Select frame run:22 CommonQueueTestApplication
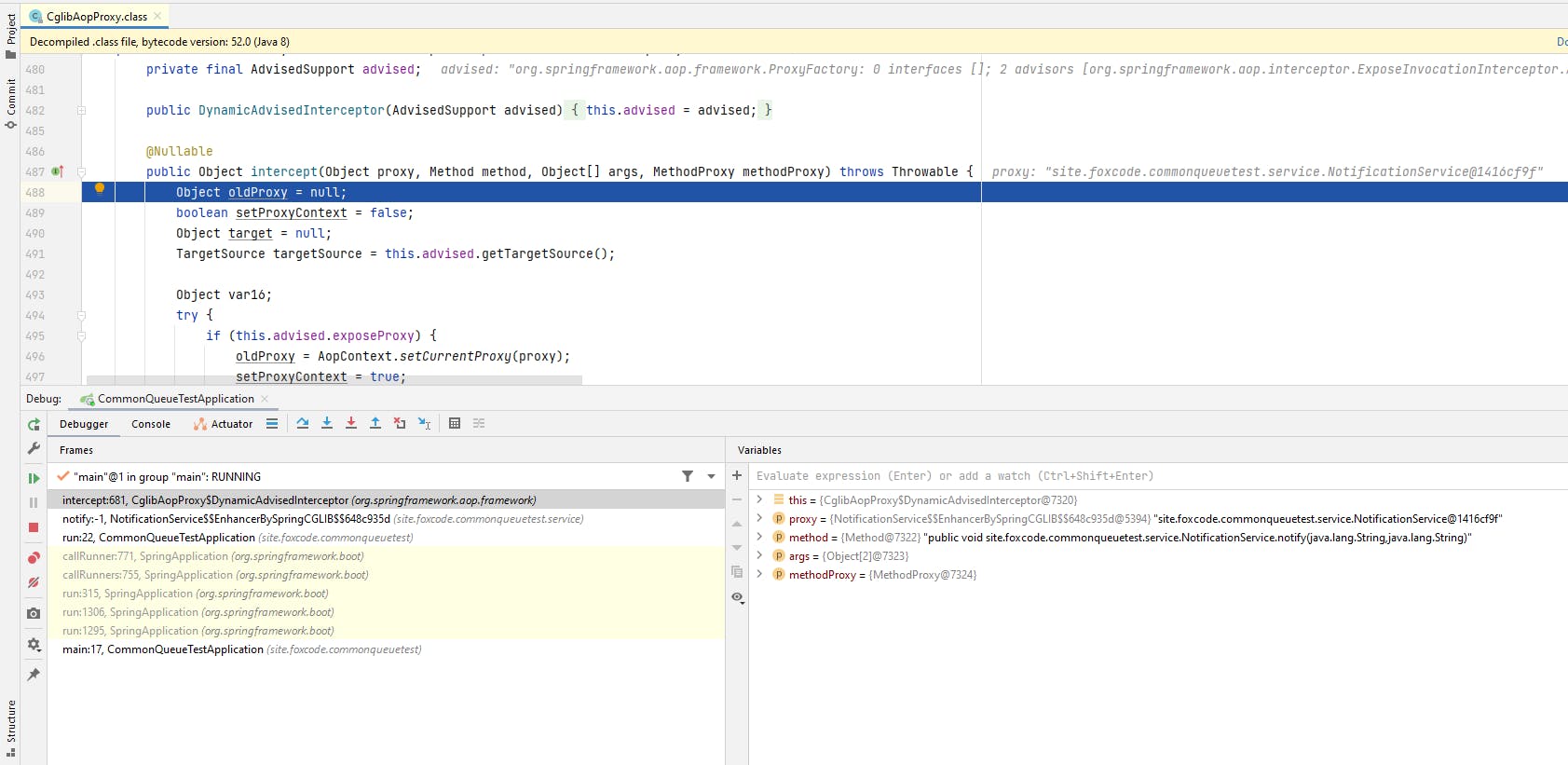Screen dimensions: 1568x765 tap(386, 538)
